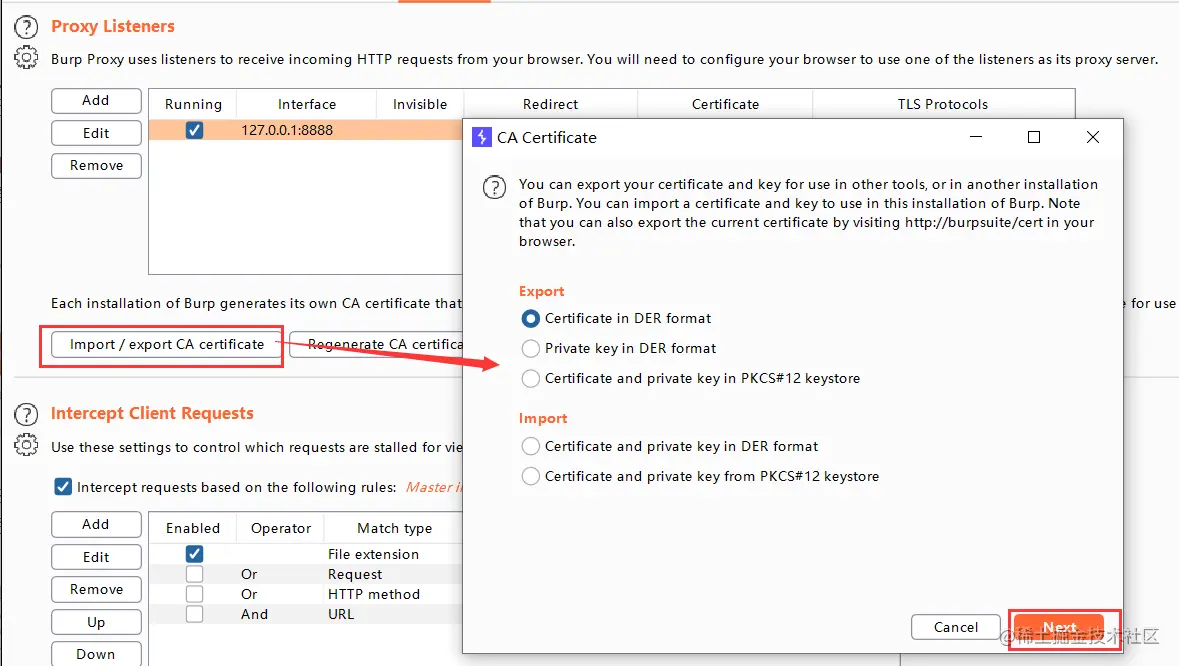
Task: Move intercept rule Up
Action: click(x=96, y=622)
